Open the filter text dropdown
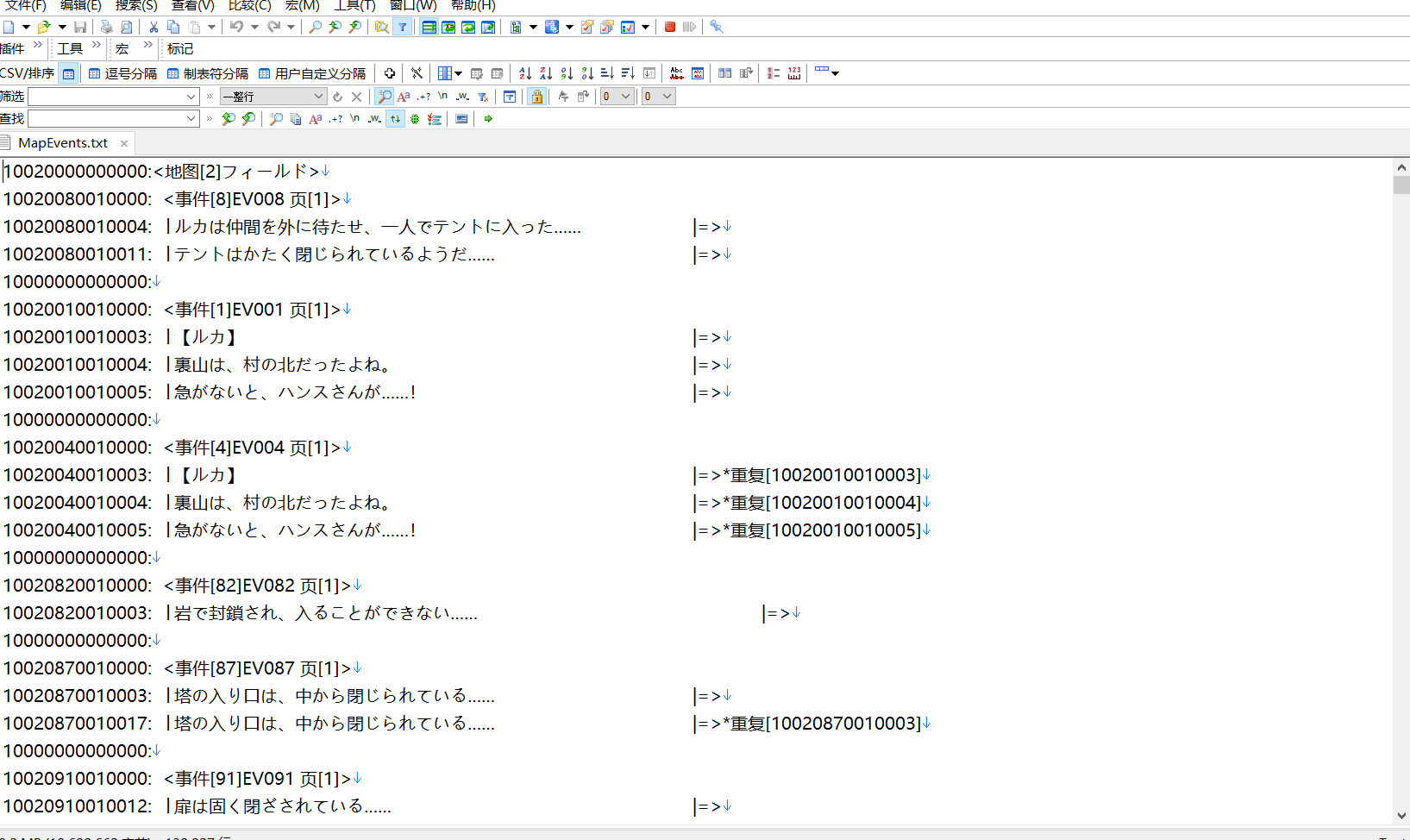1410x840 pixels. tap(191, 97)
